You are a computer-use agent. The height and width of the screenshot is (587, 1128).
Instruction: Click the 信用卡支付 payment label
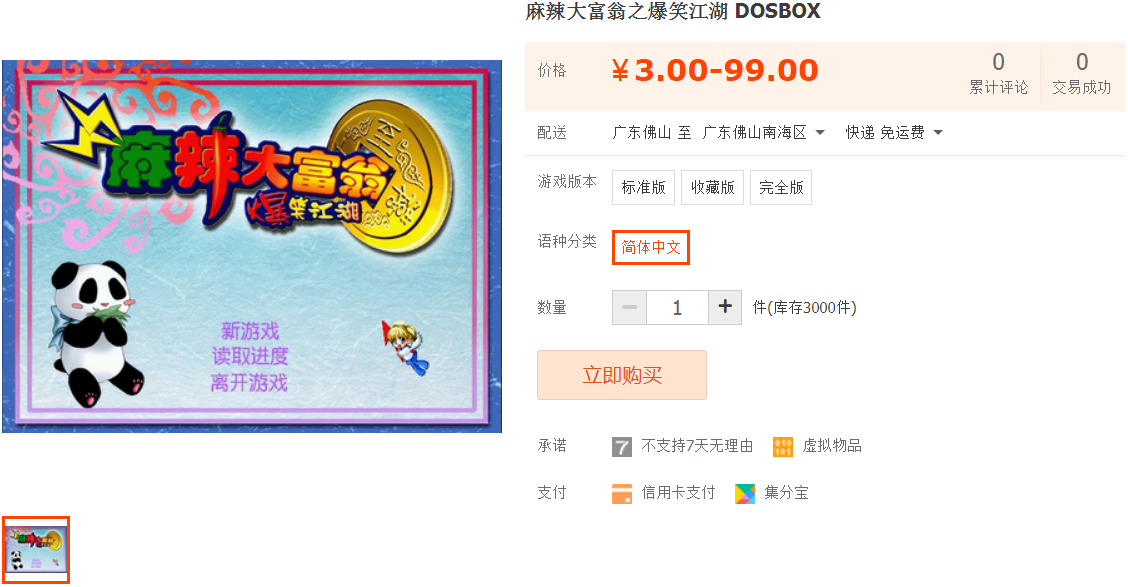point(678,493)
